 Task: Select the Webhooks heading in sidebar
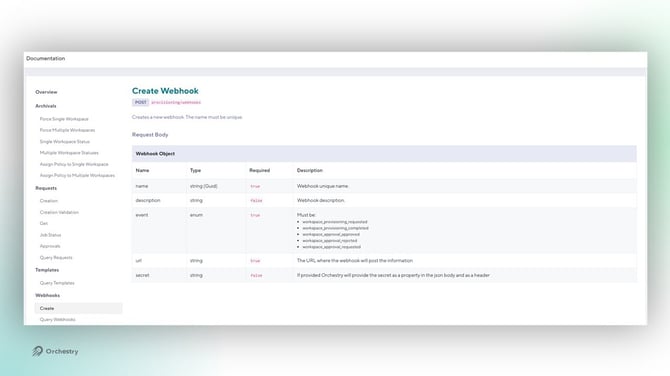pos(47,296)
